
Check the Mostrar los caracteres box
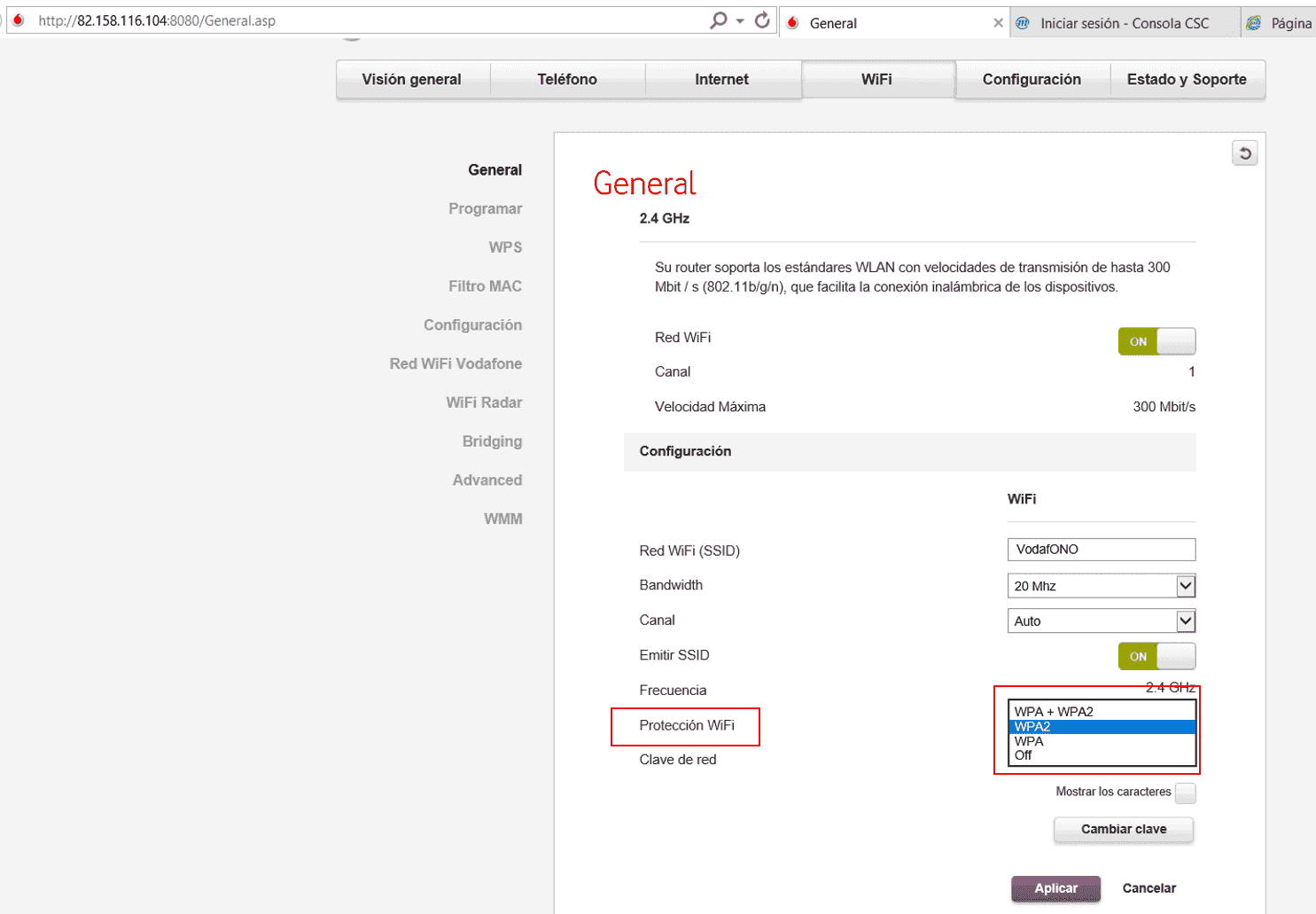(1185, 793)
